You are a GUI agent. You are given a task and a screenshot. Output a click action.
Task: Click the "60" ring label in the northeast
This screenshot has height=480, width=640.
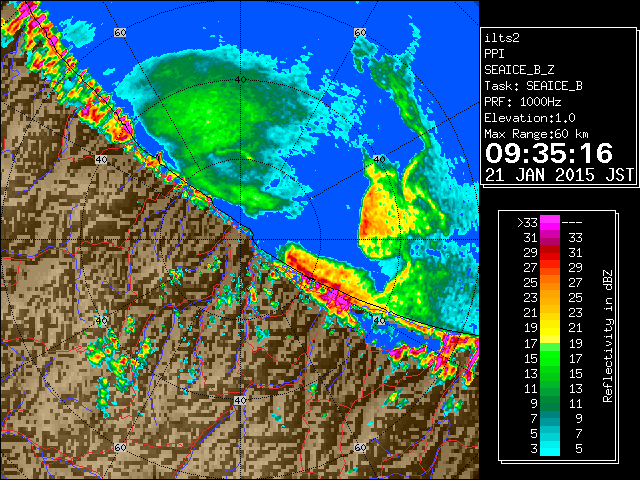(x=360, y=32)
